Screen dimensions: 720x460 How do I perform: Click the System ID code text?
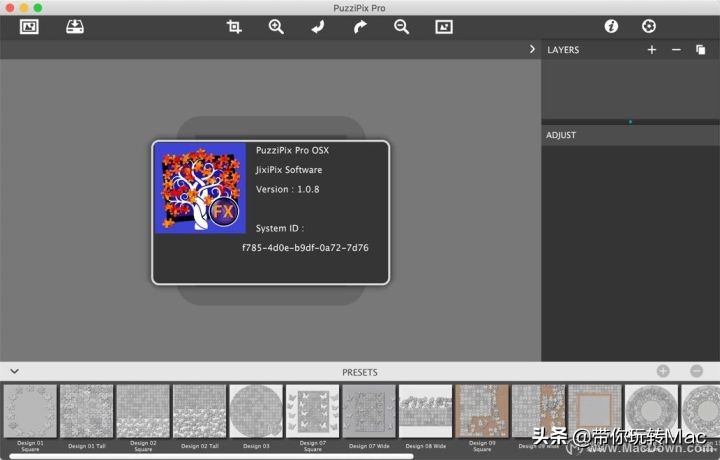305,248
